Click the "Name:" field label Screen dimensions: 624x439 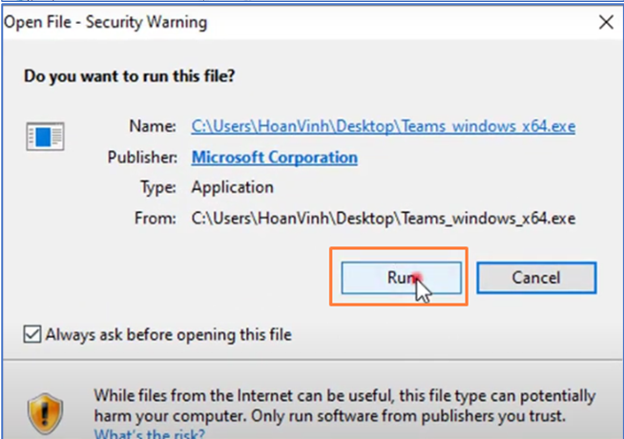[x=153, y=127]
